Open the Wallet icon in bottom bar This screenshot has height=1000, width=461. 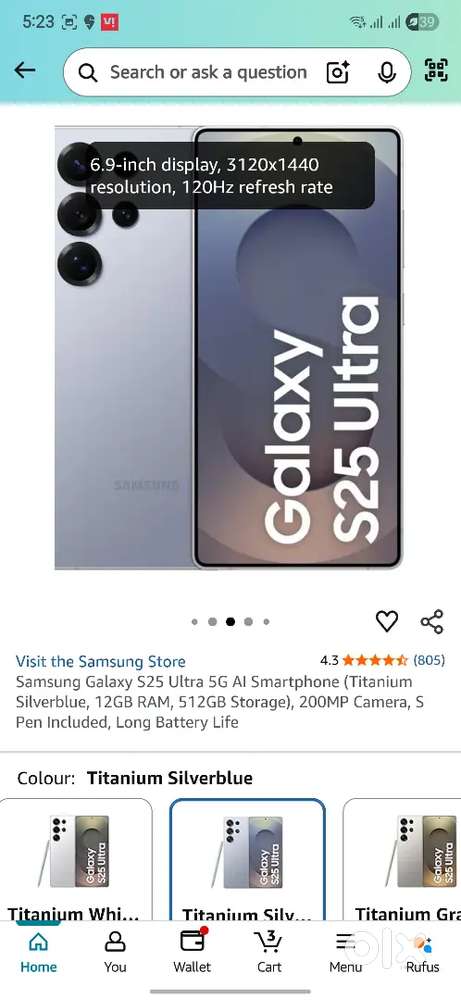pyautogui.click(x=192, y=951)
